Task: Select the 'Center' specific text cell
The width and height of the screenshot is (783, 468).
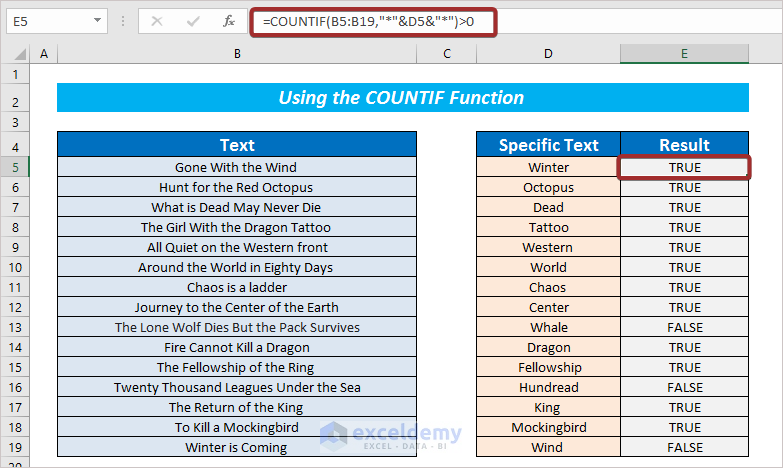Action: coord(548,307)
